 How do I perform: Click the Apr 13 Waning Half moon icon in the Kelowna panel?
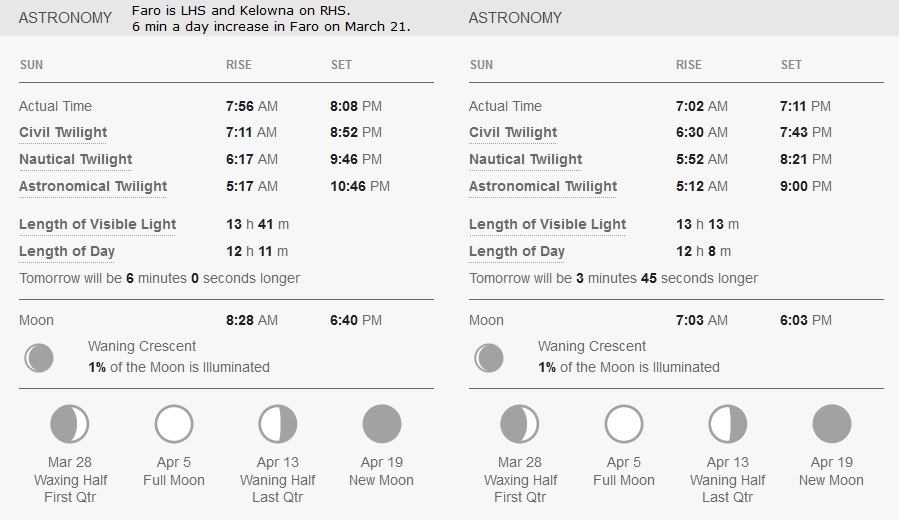click(728, 424)
